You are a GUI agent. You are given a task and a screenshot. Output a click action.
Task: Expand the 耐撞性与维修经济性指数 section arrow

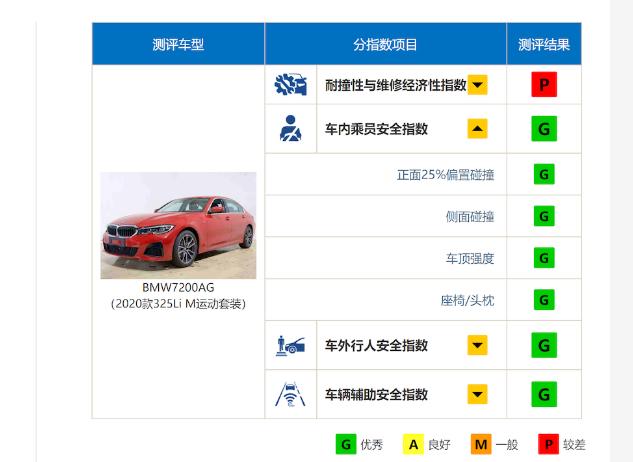click(477, 85)
